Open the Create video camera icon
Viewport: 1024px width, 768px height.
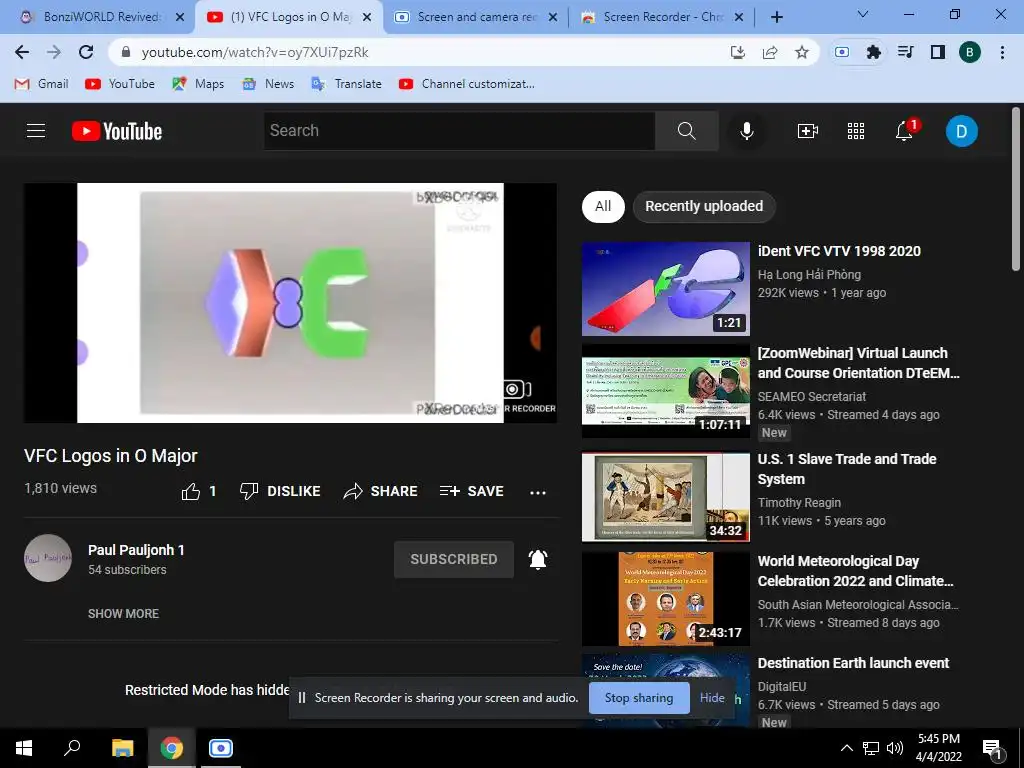click(x=807, y=131)
